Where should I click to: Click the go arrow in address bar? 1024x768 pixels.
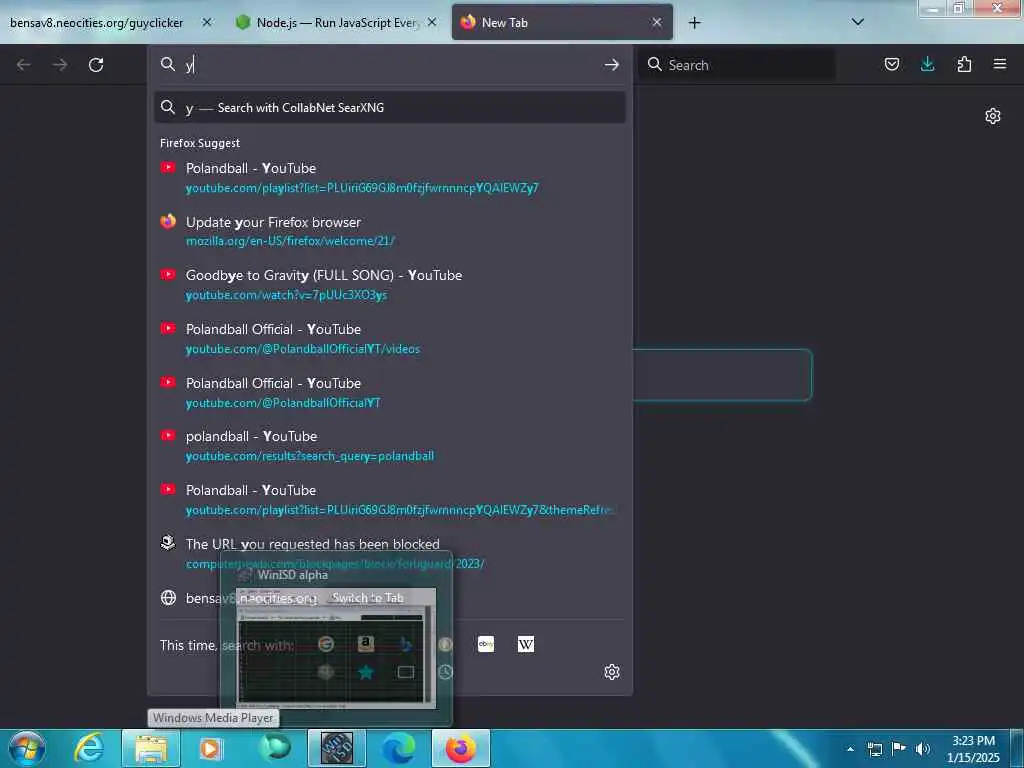611,65
